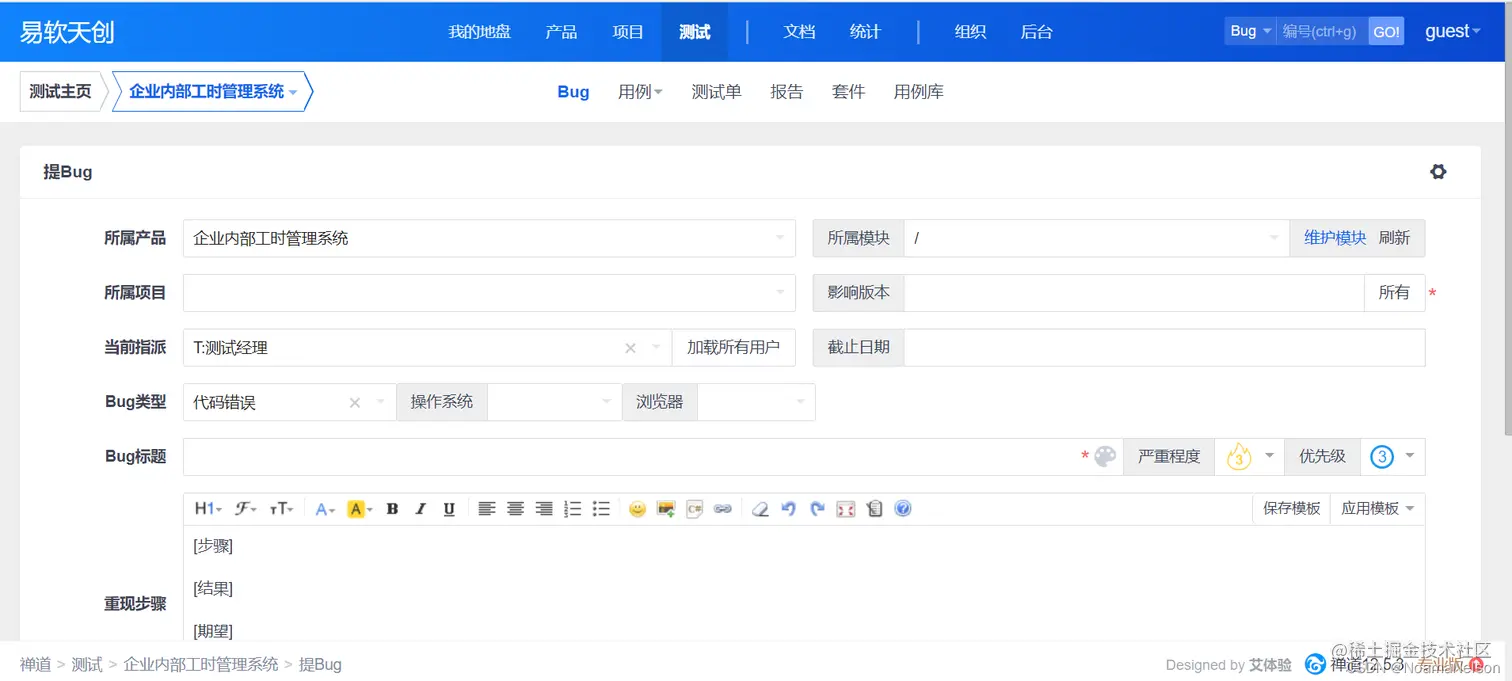Open the 产品 menu in the top bar
The image size is (1512, 681).
[x=561, y=31]
